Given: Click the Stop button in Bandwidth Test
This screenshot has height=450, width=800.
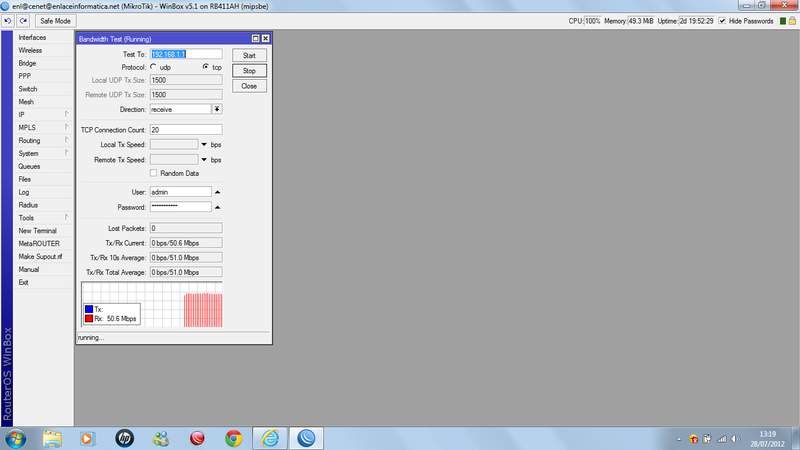Looking at the screenshot, I should coord(249,70).
